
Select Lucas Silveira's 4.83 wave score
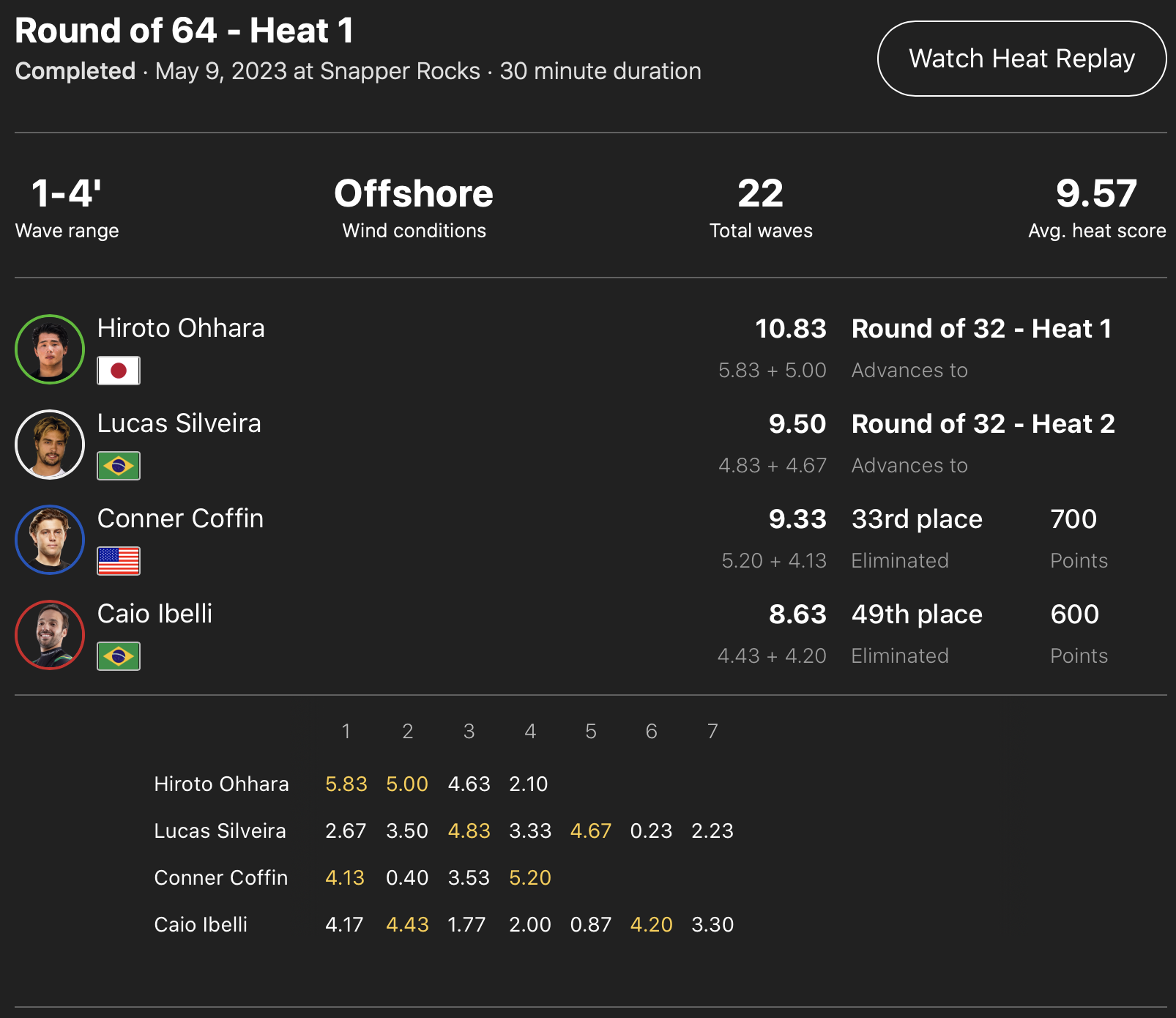click(x=469, y=831)
